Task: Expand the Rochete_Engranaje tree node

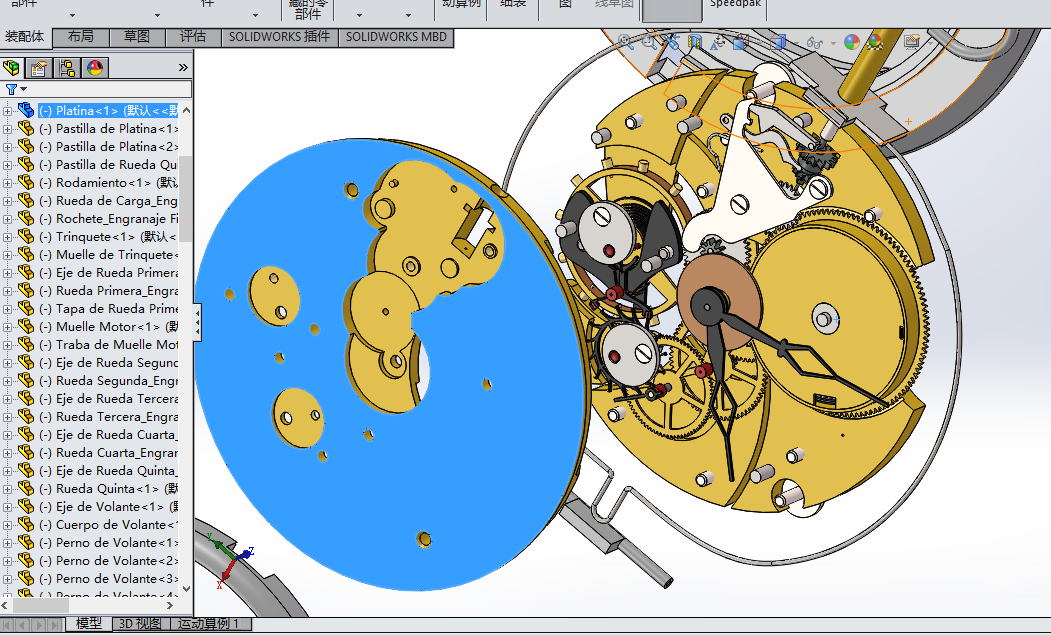Action: tap(7, 219)
